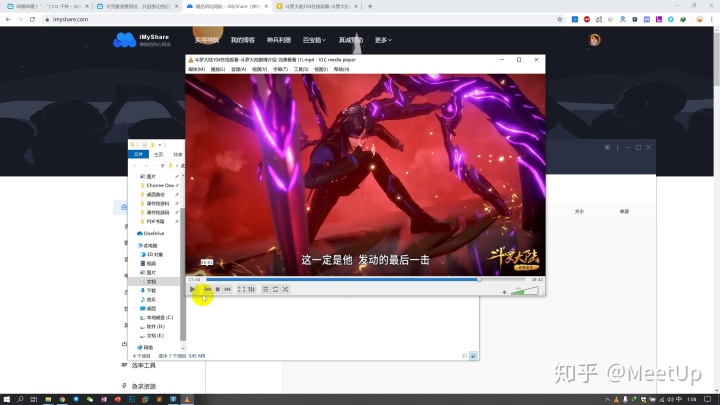Open the VLC 视频(V) menu
Image resolution: width=720 pixels, height=405 pixels.
point(259,69)
